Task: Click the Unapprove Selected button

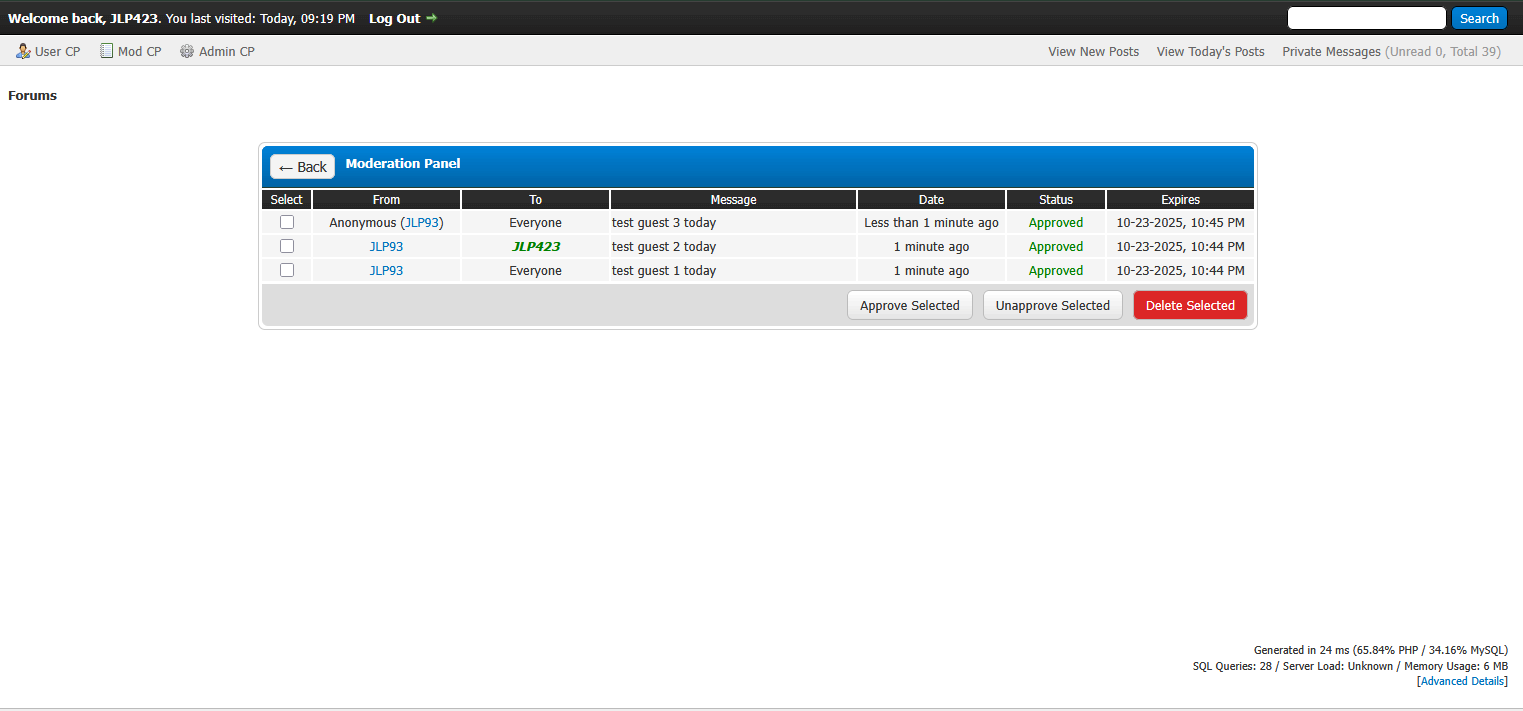Action: (1052, 305)
